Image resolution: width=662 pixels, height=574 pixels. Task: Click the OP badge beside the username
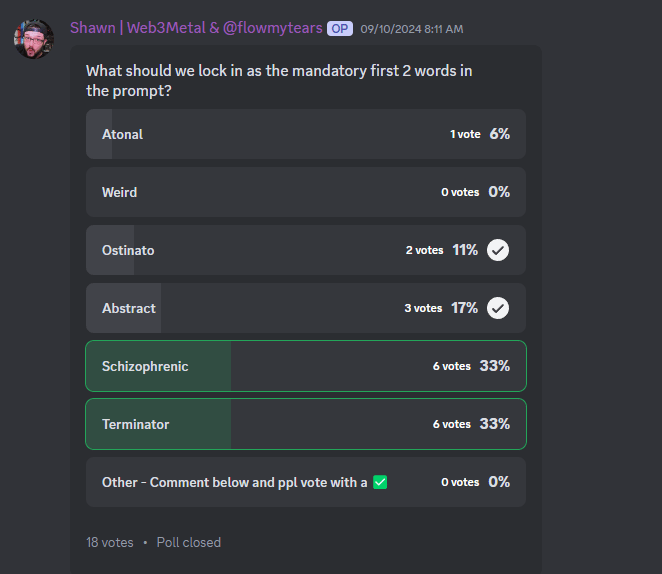[x=340, y=29]
